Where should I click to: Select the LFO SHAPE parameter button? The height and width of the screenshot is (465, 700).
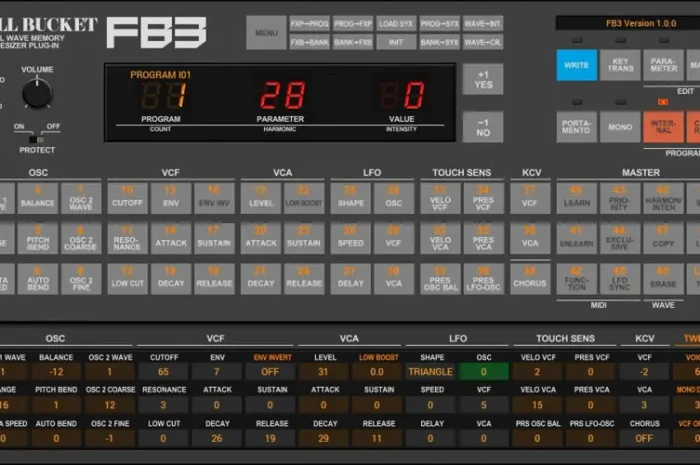[x=350, y=198]
